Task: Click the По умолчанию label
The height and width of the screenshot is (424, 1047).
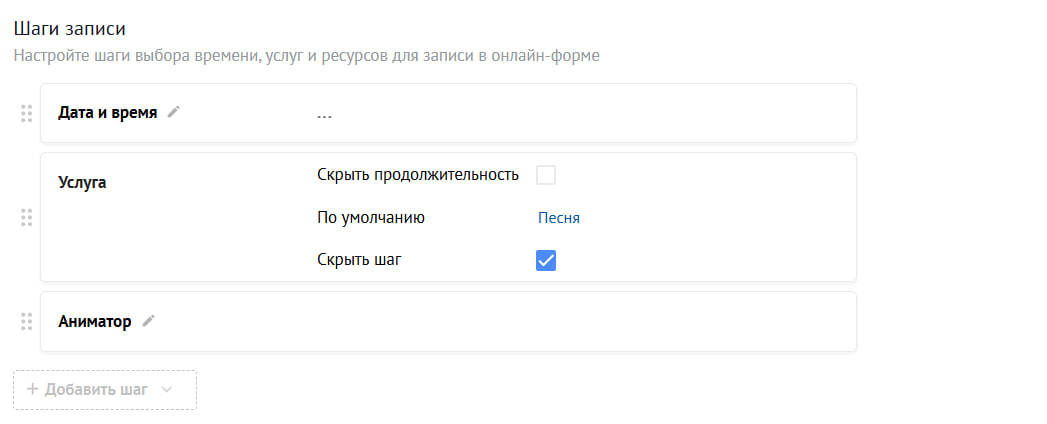Action: pyautogui.click(x=371, y=218)
